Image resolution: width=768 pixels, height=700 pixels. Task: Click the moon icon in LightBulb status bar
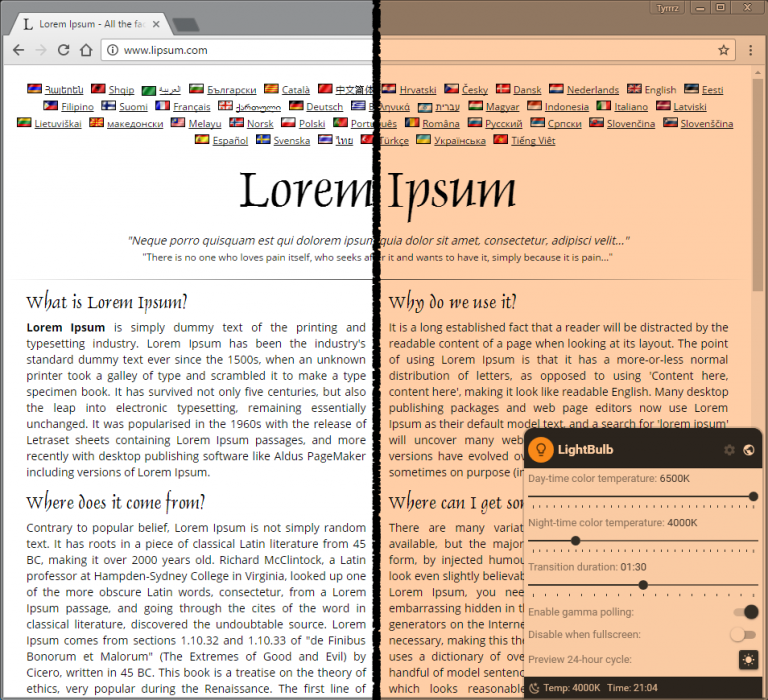click(x=534, y=688)
